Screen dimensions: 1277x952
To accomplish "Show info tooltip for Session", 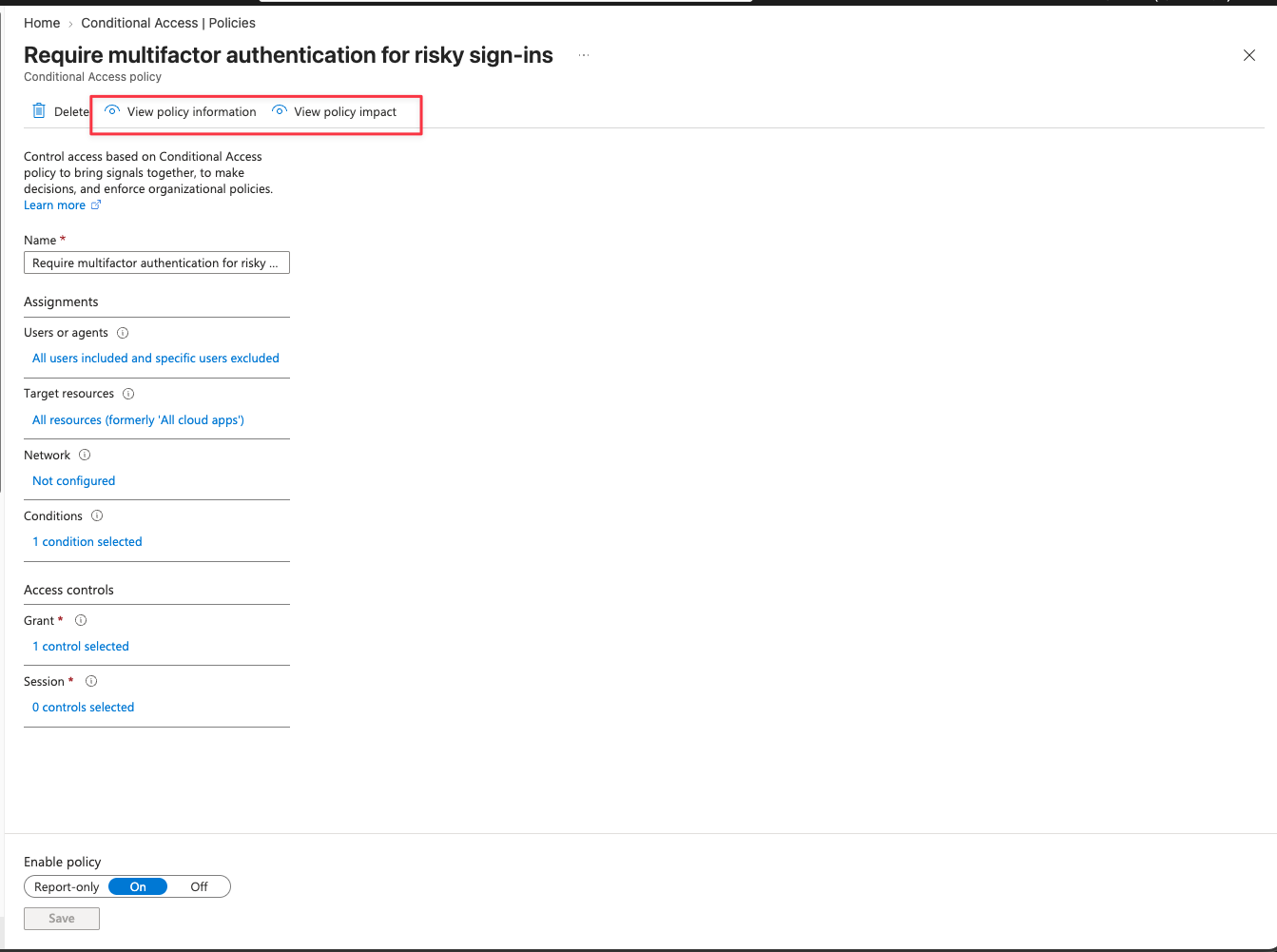I will point(91,681).
